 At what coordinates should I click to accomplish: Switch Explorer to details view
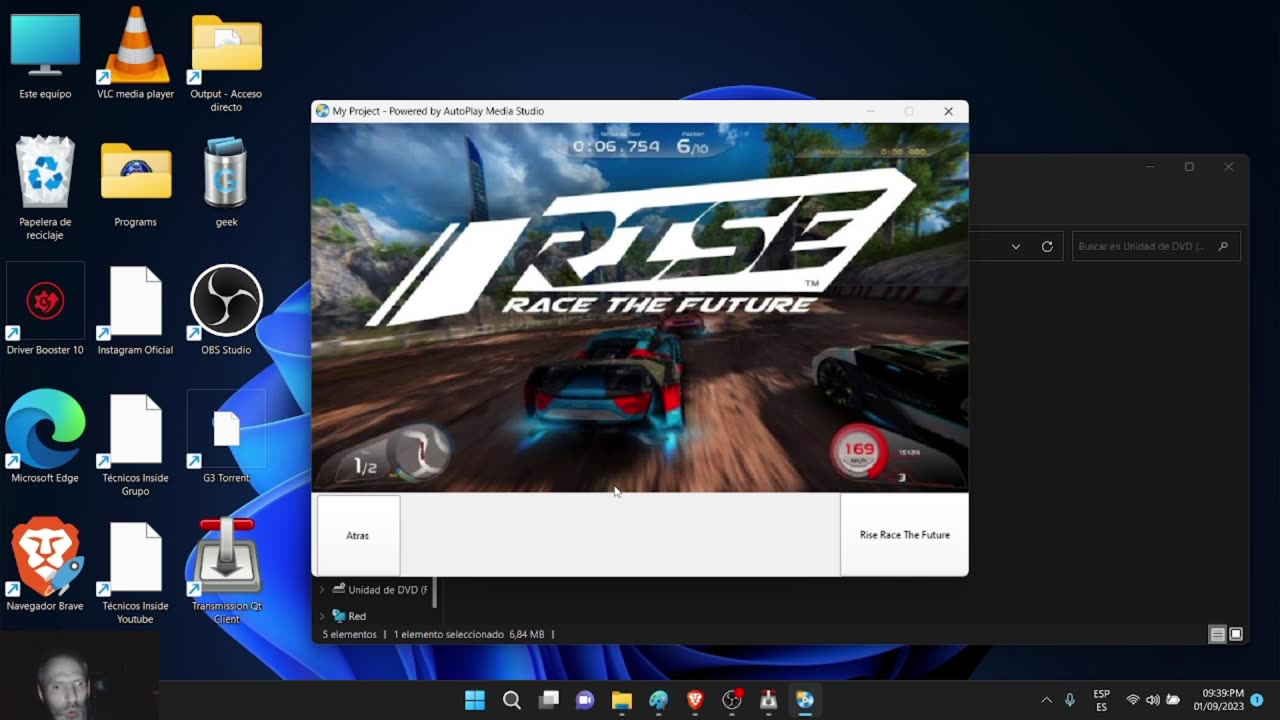(x=1217, y=634)
